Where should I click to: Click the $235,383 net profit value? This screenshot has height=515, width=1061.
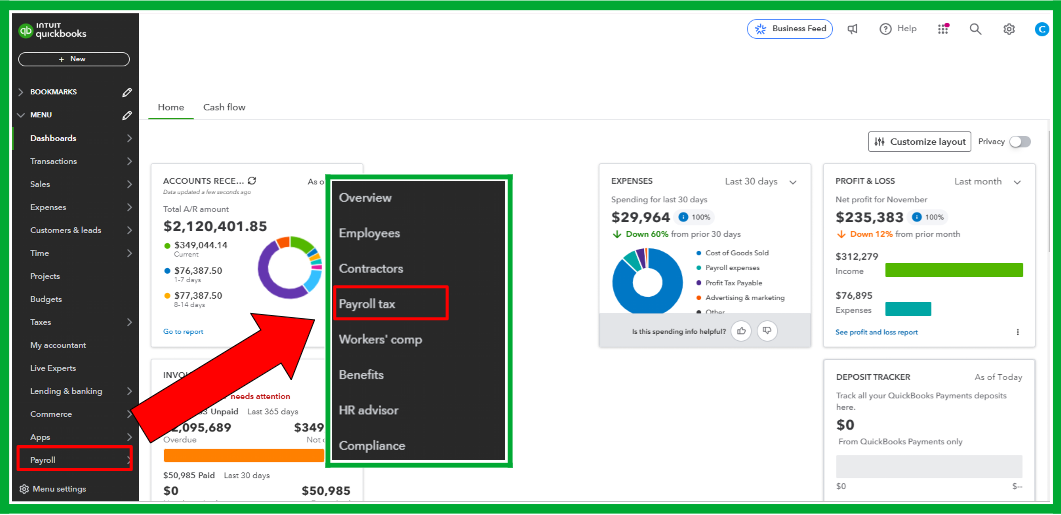[870, 217]
